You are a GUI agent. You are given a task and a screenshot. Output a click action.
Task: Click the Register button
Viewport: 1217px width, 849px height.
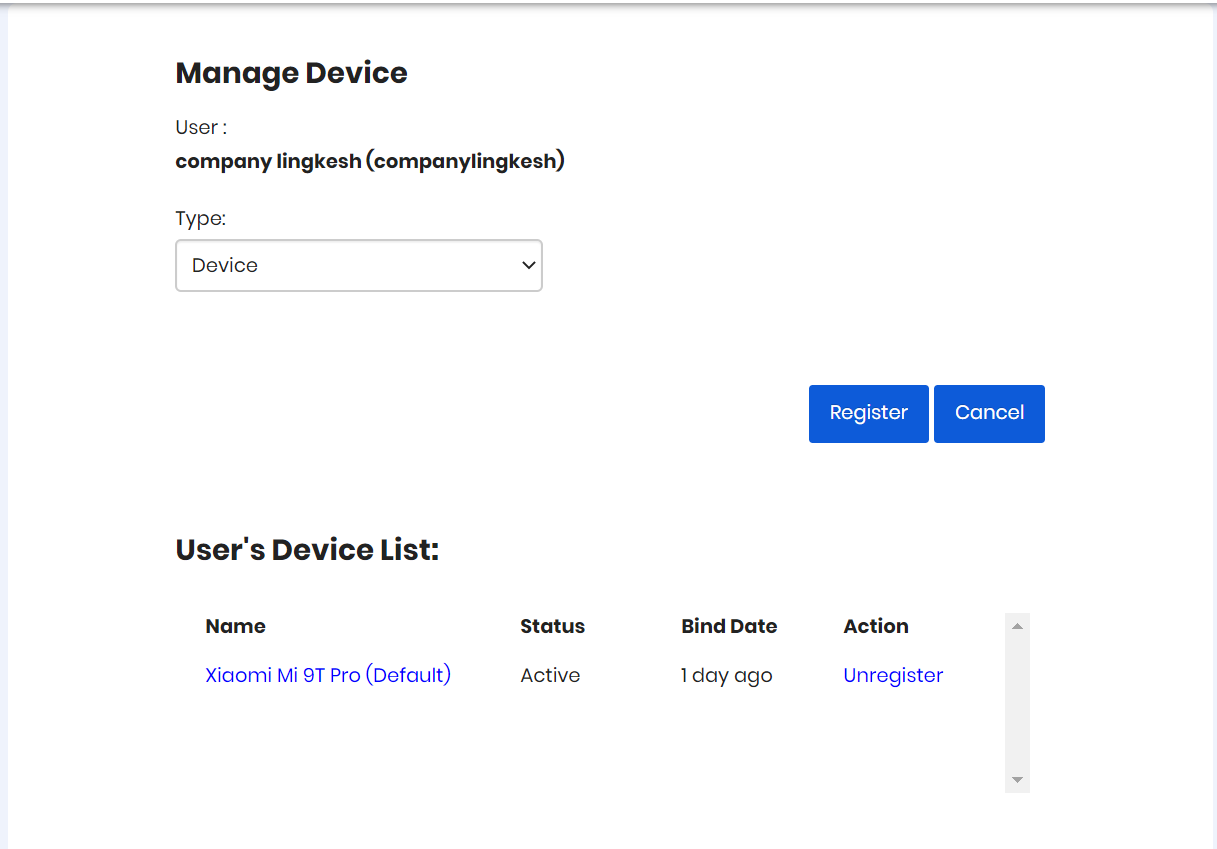(x=867, y=413)
